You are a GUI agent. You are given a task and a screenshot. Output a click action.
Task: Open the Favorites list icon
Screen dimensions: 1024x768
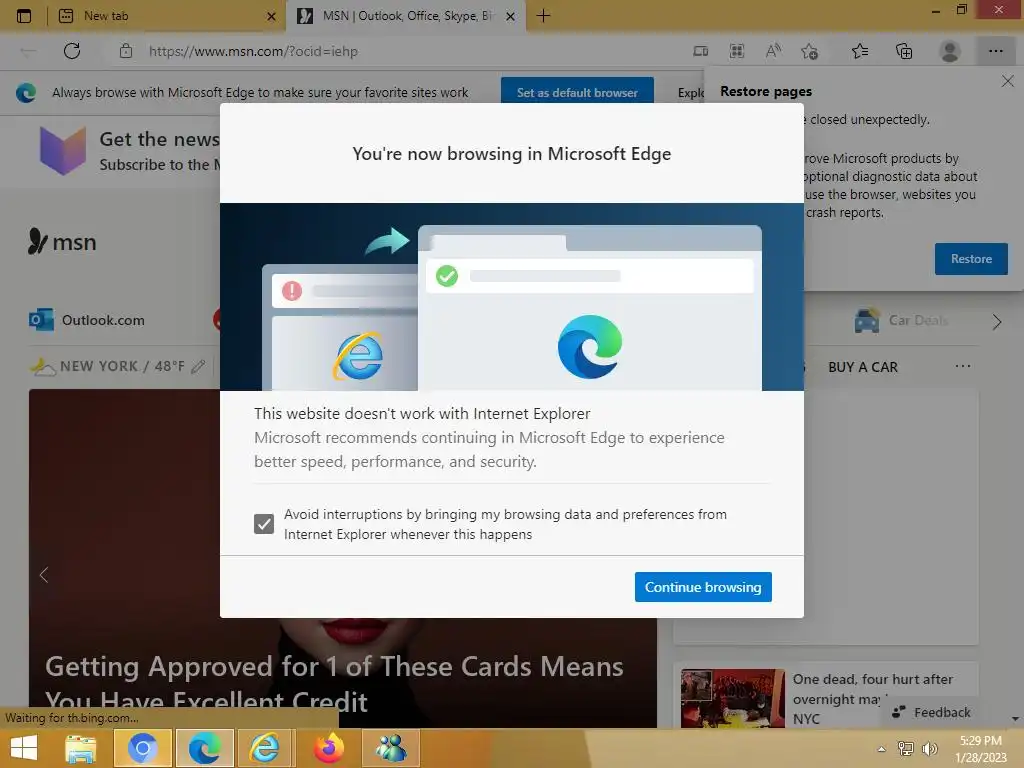(860, 51)
